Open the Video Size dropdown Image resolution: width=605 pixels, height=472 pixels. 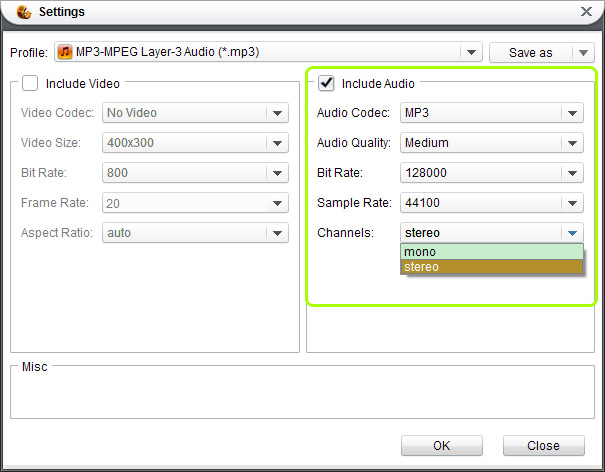[277, 143]
